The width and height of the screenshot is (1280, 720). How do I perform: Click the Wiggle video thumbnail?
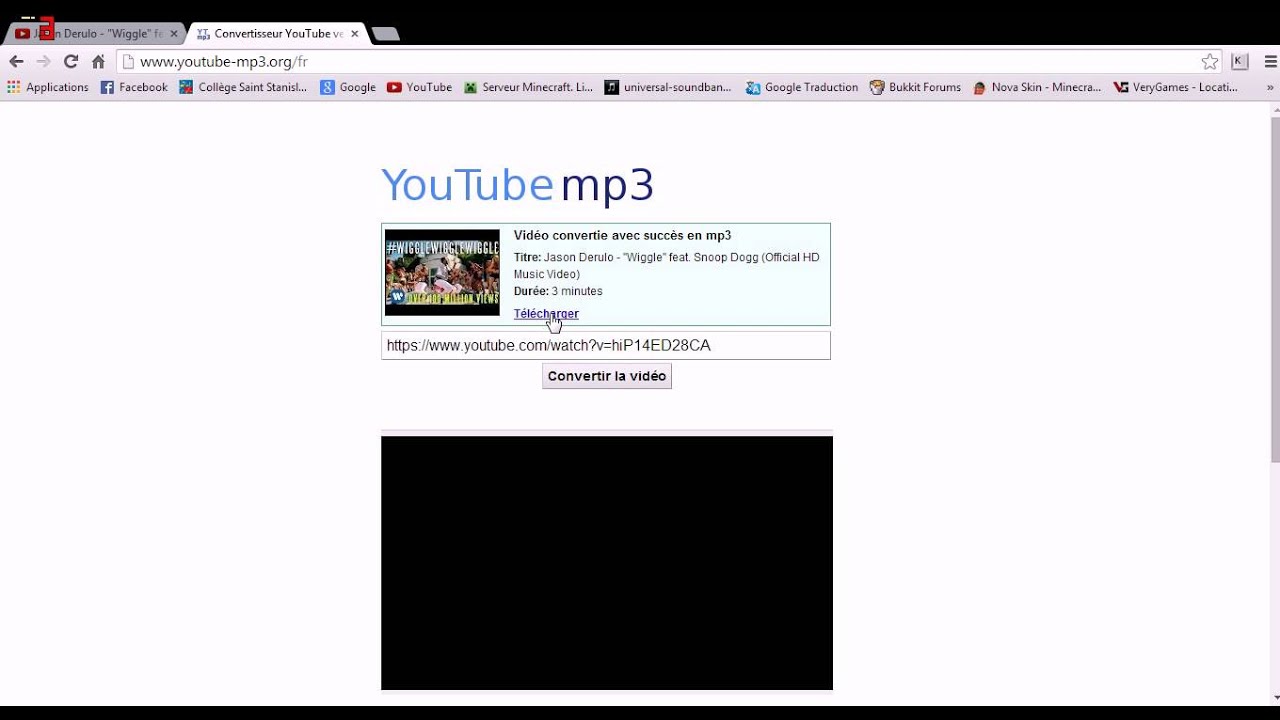(x=442, y=273)
